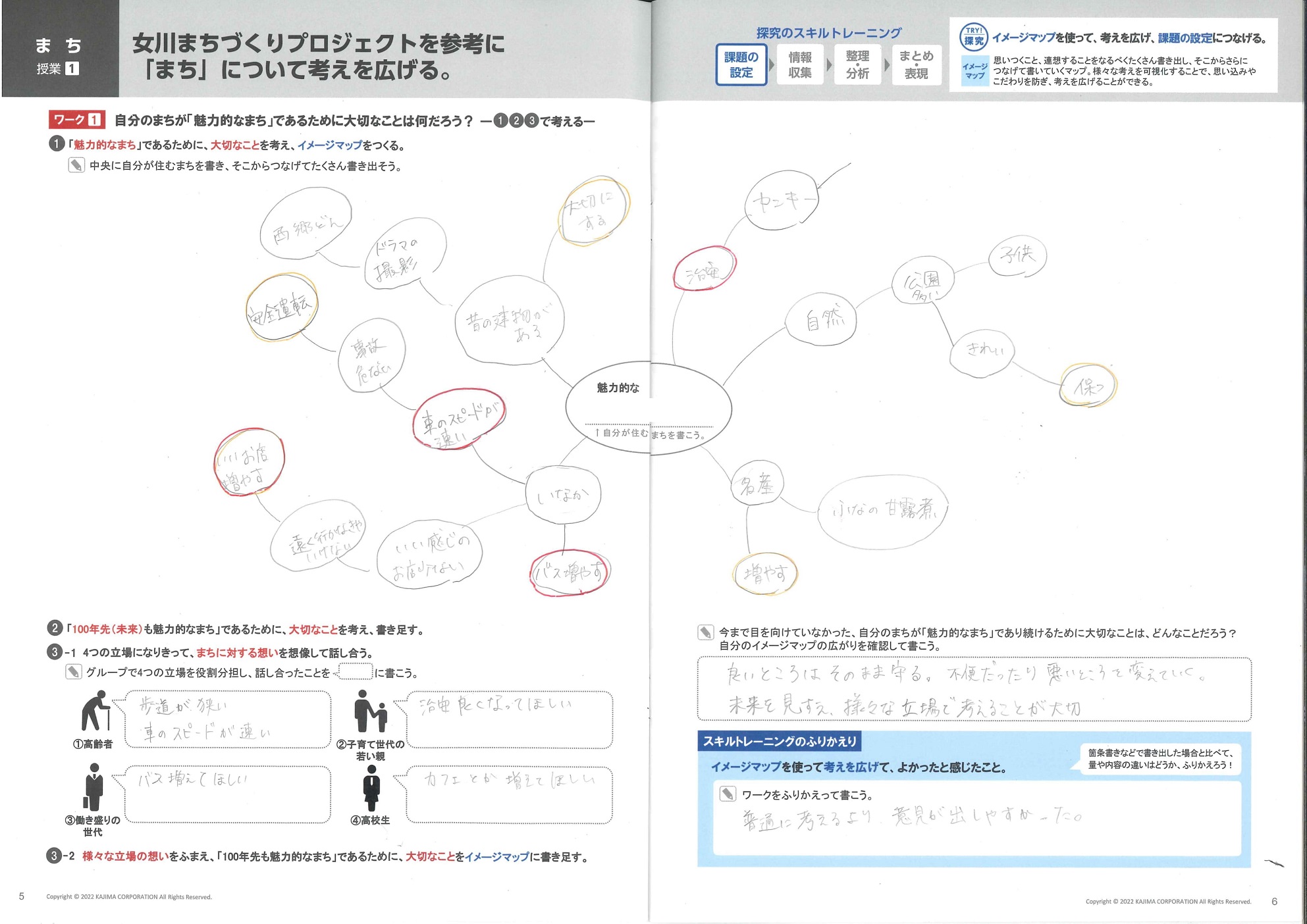Click the いなか bubble

point(563,494)
